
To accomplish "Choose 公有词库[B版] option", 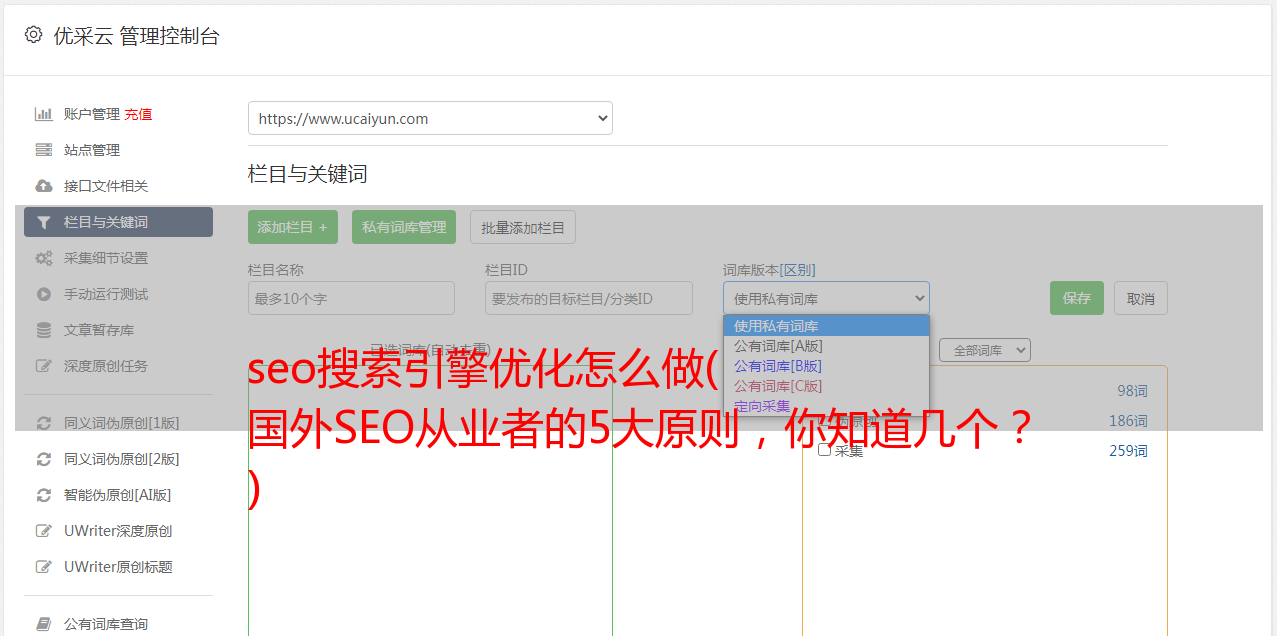I will pyautogui.click(x=826, y=366).
